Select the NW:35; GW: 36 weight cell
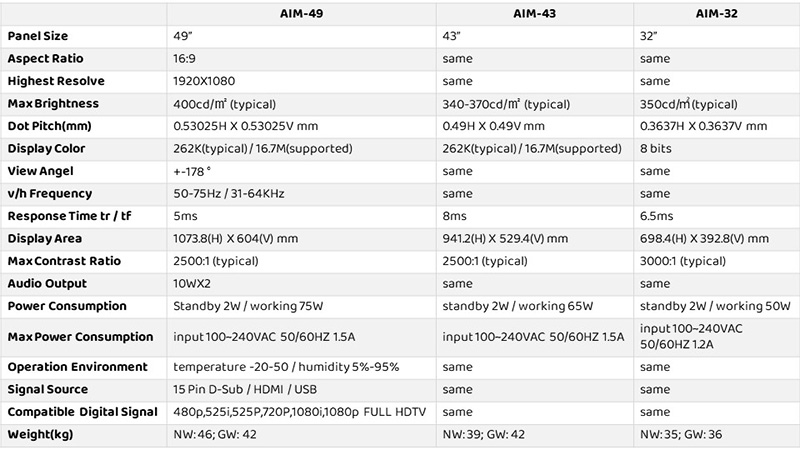800x450 pixels. 683,434
